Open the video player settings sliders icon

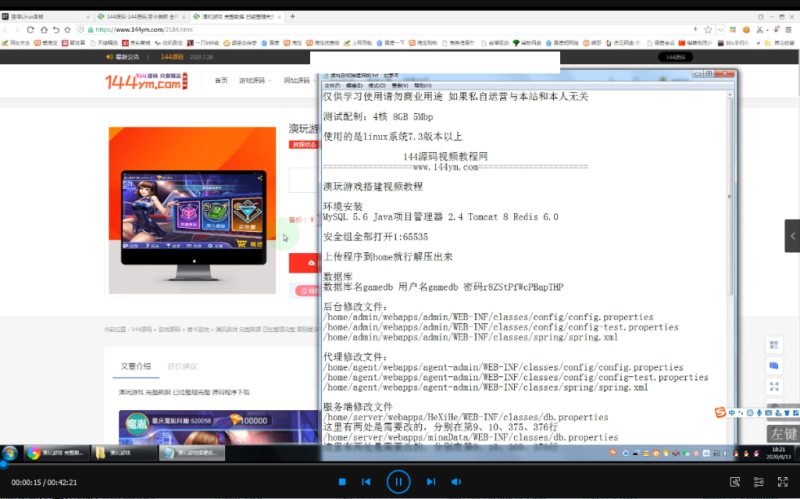(x=759, y=482)
